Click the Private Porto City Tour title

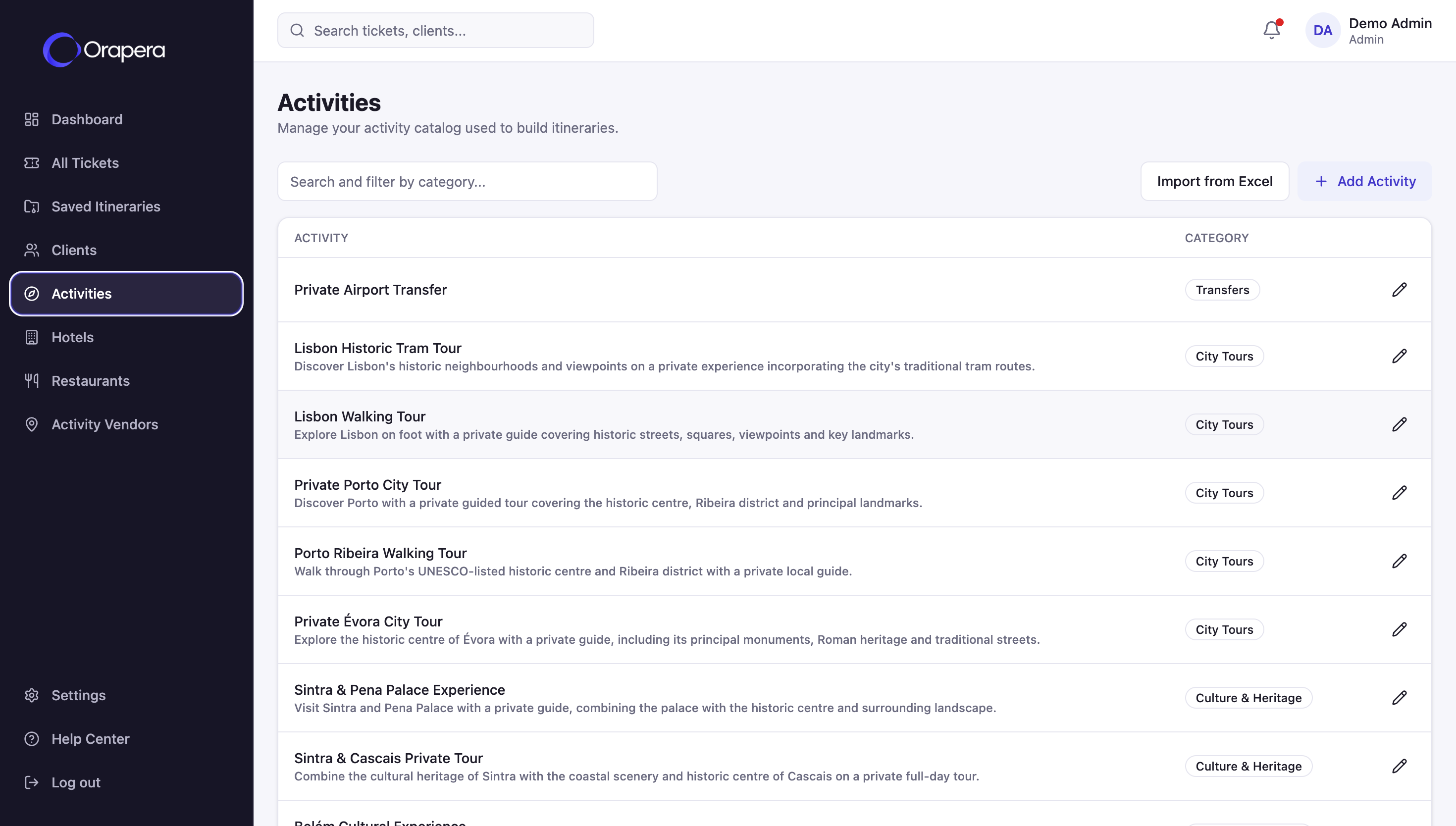coord(367,484)
